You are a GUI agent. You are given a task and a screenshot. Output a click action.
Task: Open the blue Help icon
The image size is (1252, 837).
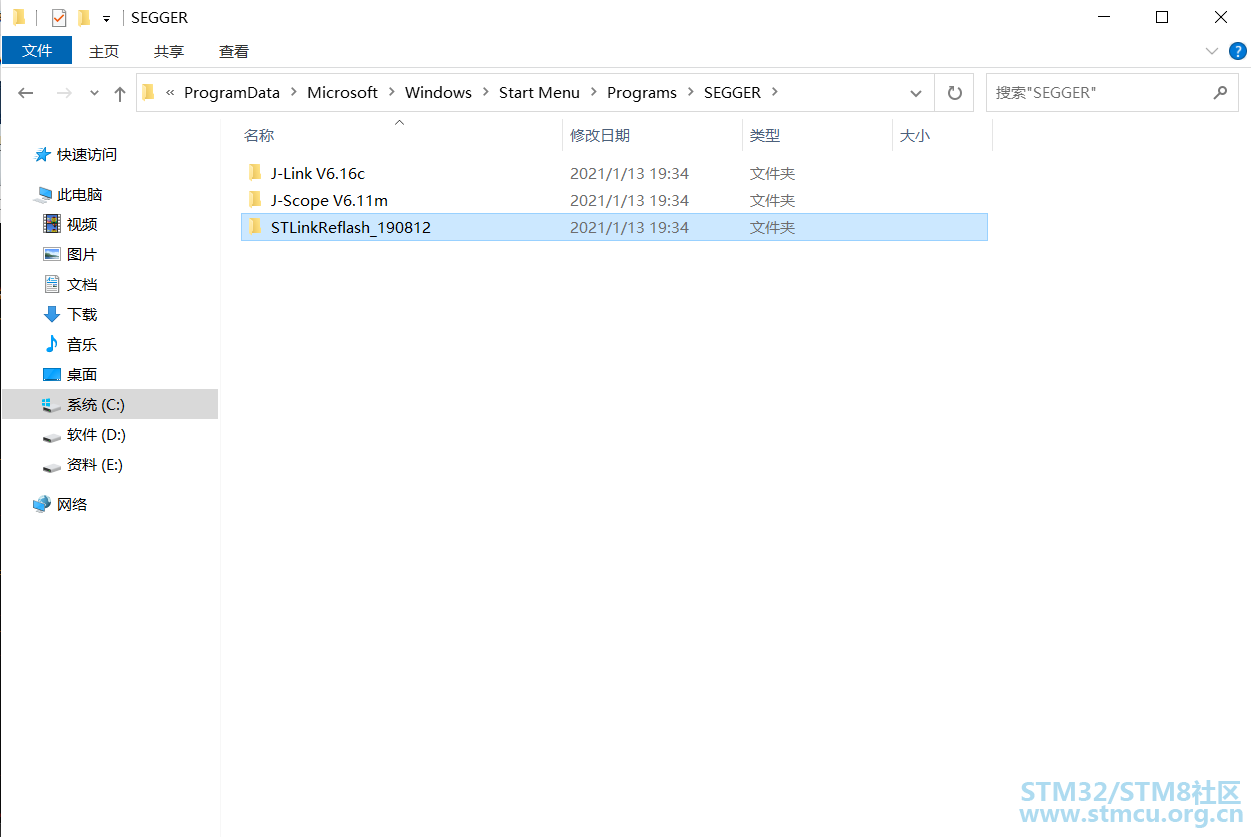tap(1238, 51)
